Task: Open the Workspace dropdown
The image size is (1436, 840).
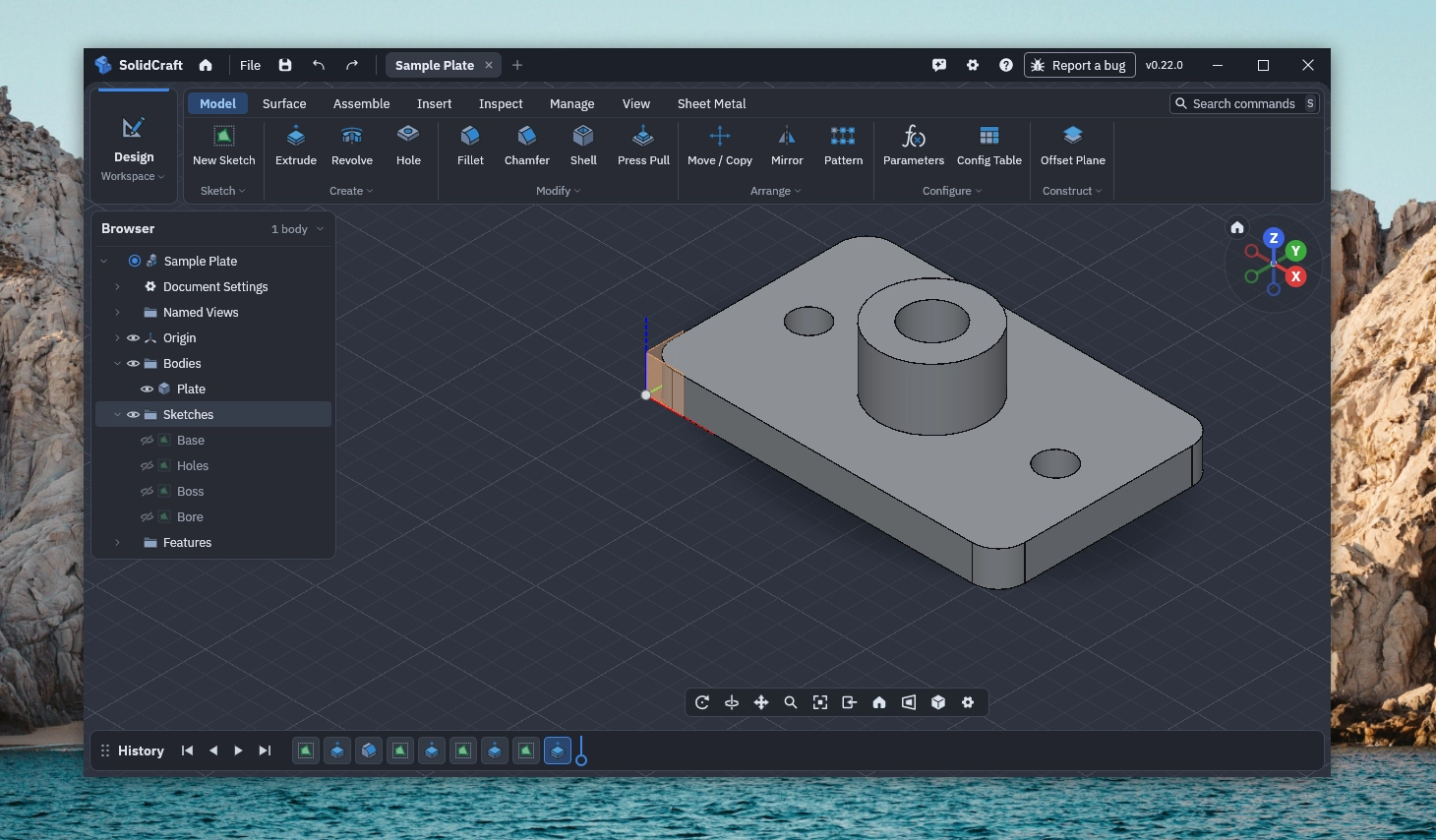Action: (x=133, y=177)
